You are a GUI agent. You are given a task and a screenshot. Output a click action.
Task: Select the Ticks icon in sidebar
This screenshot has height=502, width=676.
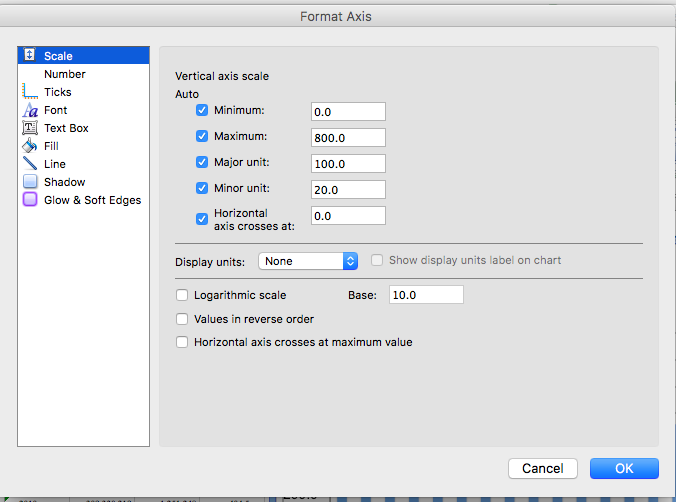pyautogui.click(x=30, y=92)
